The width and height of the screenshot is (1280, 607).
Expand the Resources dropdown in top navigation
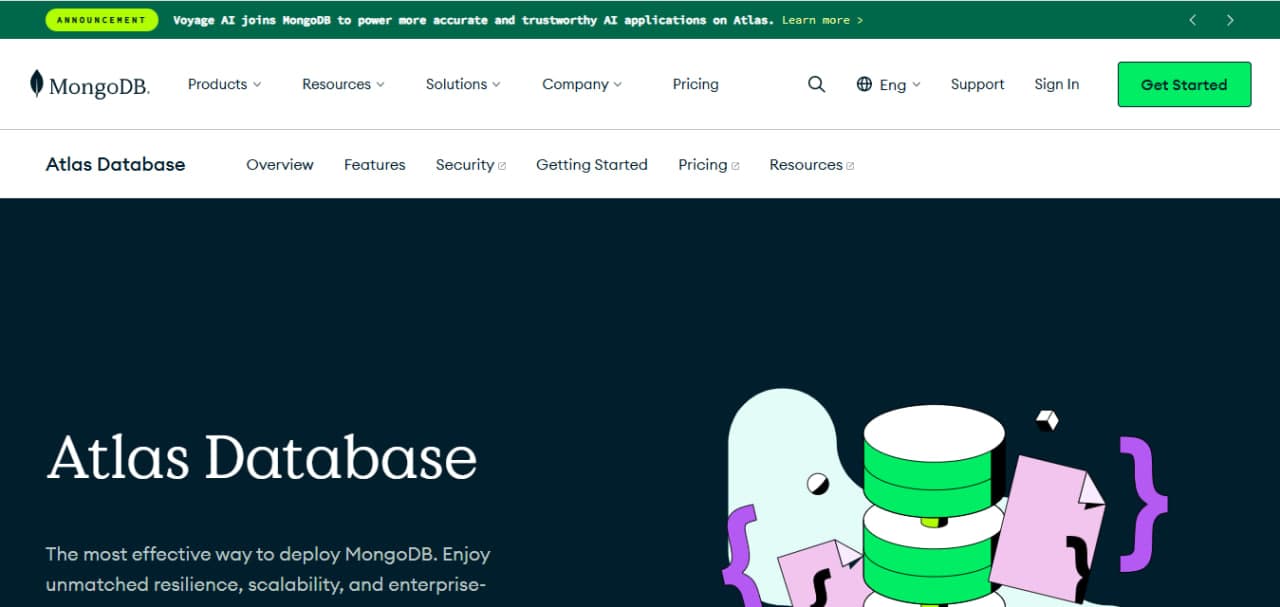pyautogui.click(x=343, y=84)
